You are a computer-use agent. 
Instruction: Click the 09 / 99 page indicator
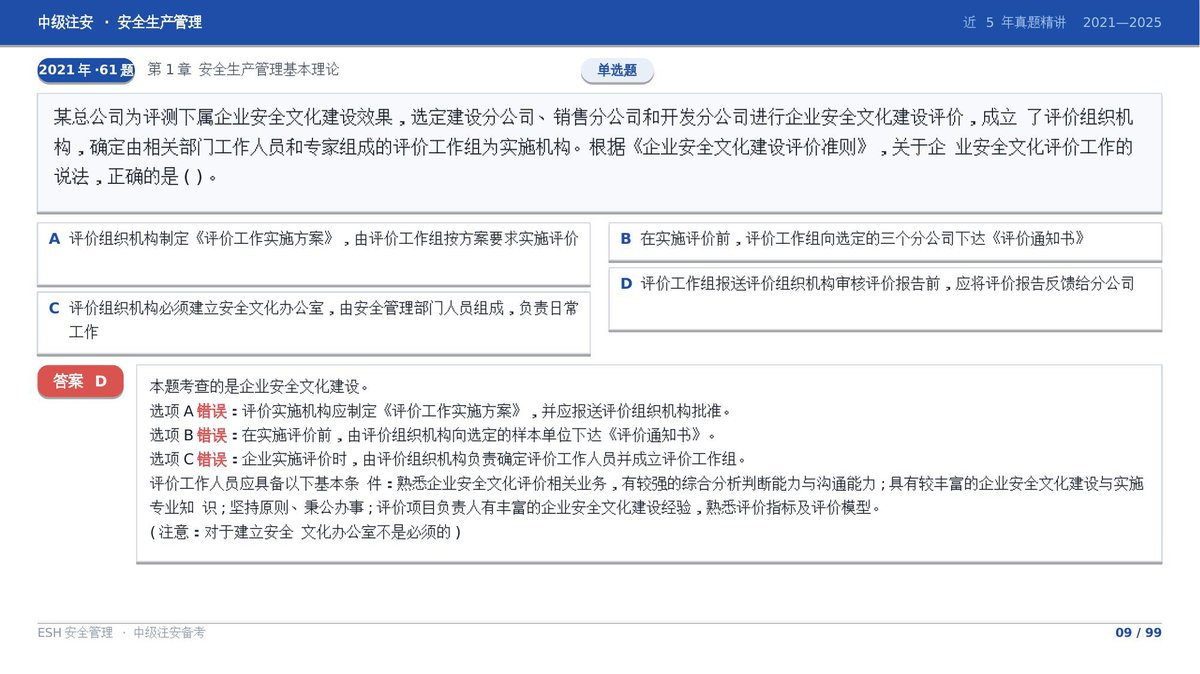1138,632
